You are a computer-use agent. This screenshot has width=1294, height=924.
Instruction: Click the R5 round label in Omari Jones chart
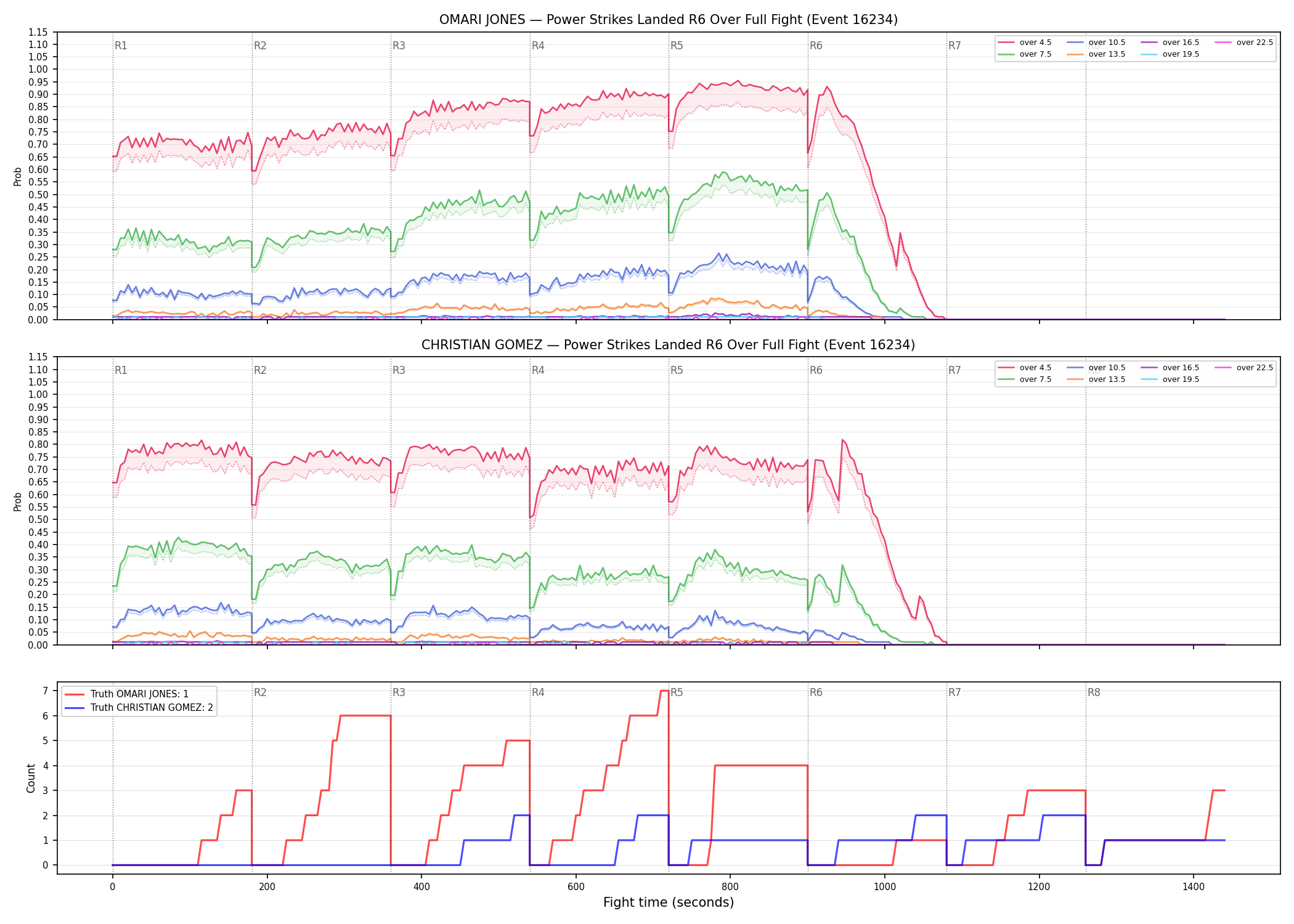coord(677,46)
